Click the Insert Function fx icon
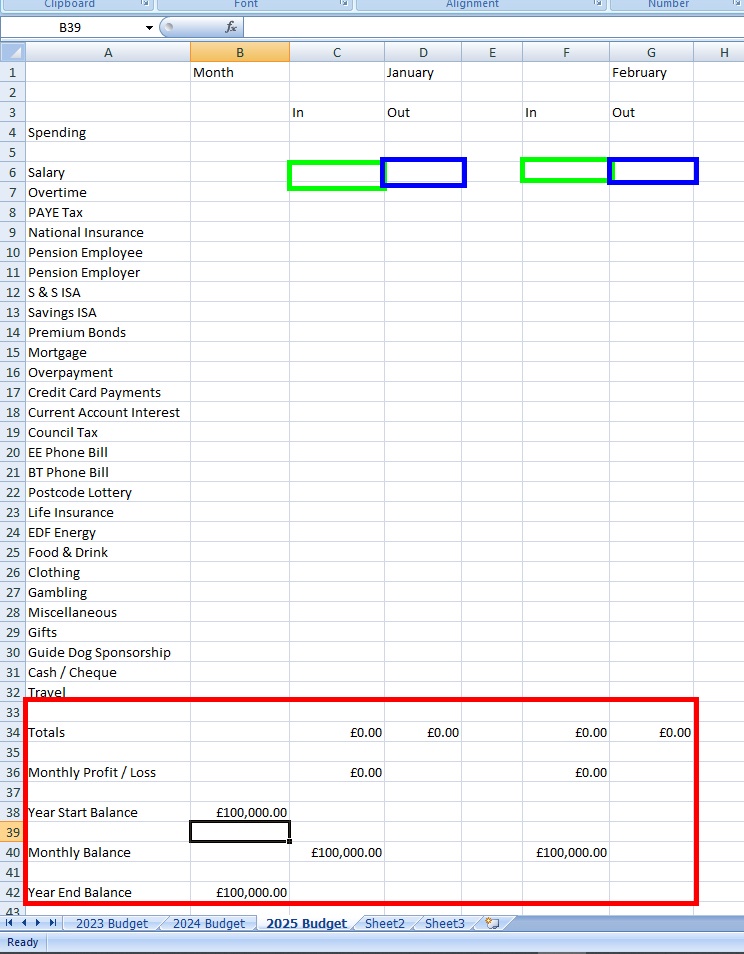Image resolution: width=744 pixels, height=954 pixels. [x=231, y=28]
